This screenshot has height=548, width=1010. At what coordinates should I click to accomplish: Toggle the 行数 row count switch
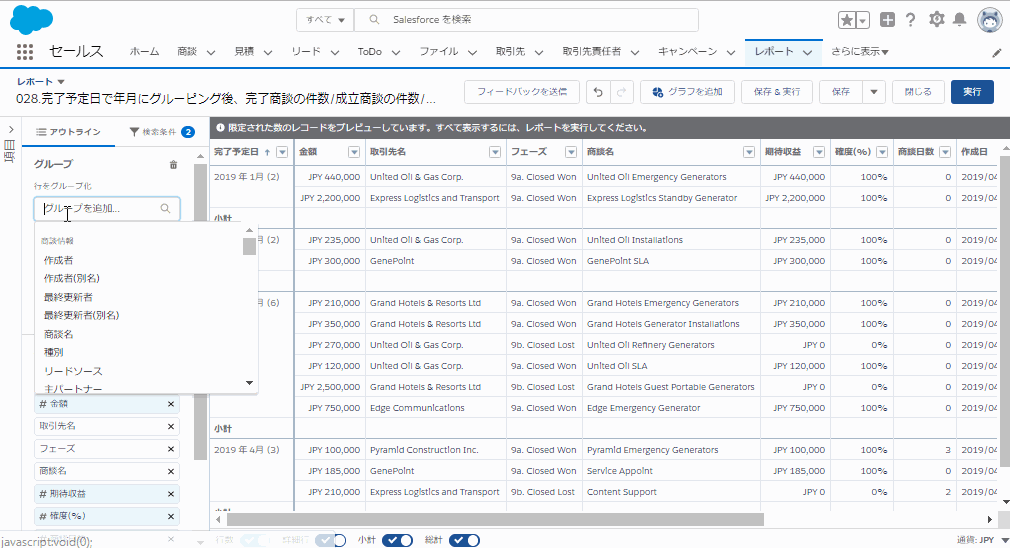255,540
